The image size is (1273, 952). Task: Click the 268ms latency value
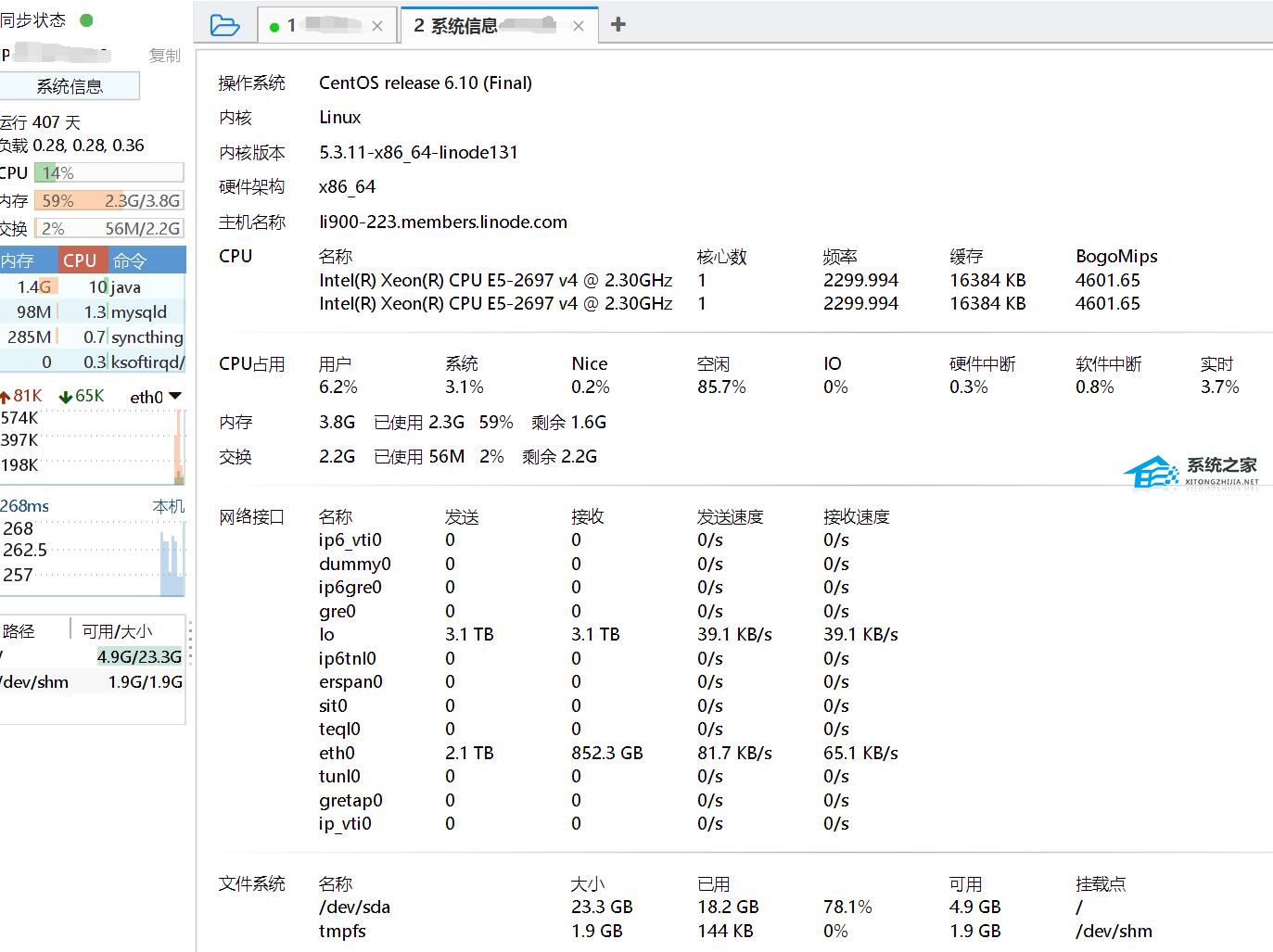(x=25, y=506)
